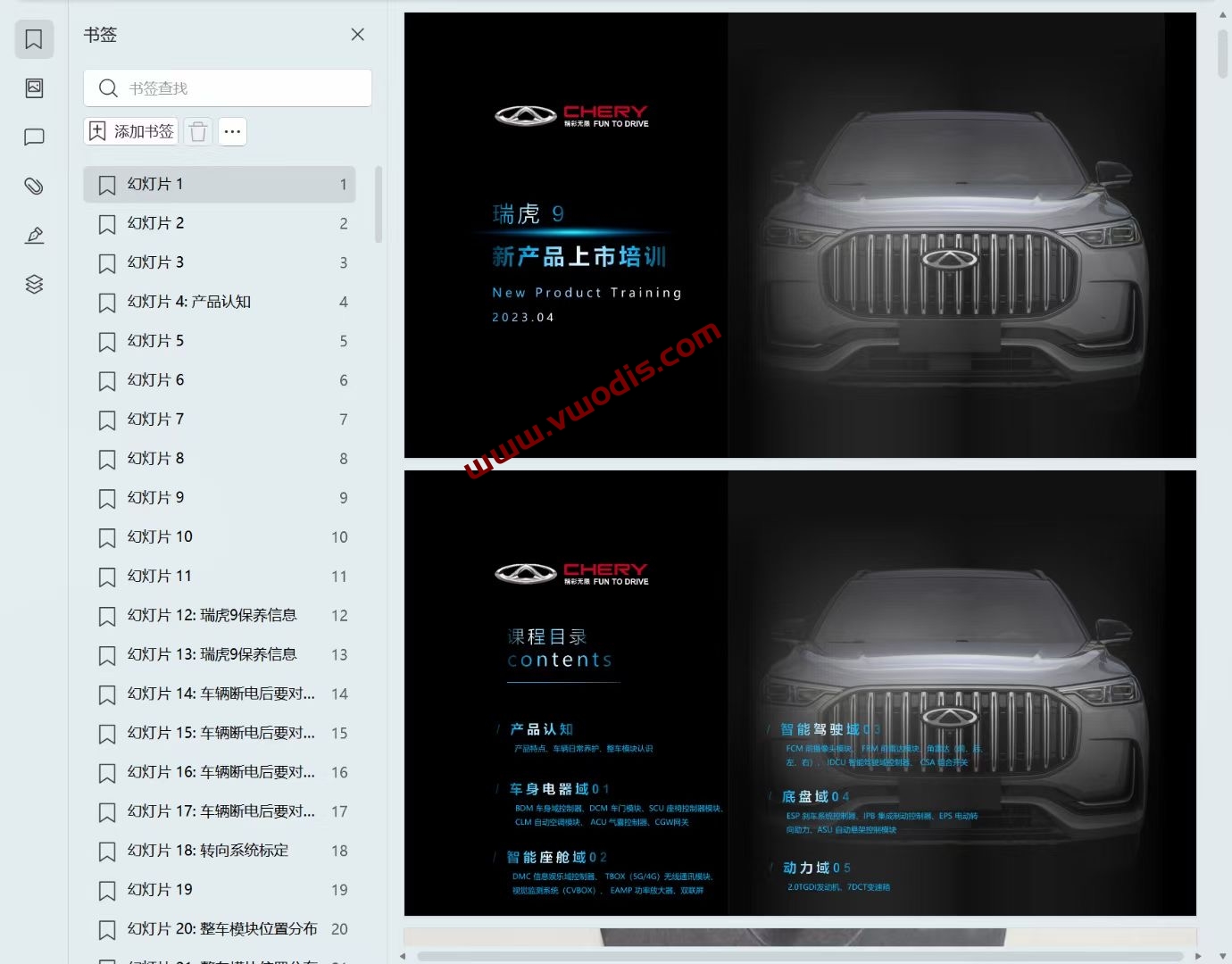The width and height of the screenshot is (1232, 964).
Task: Click 底盘域 04 heading on contents slide
Action: coord(816,796)
